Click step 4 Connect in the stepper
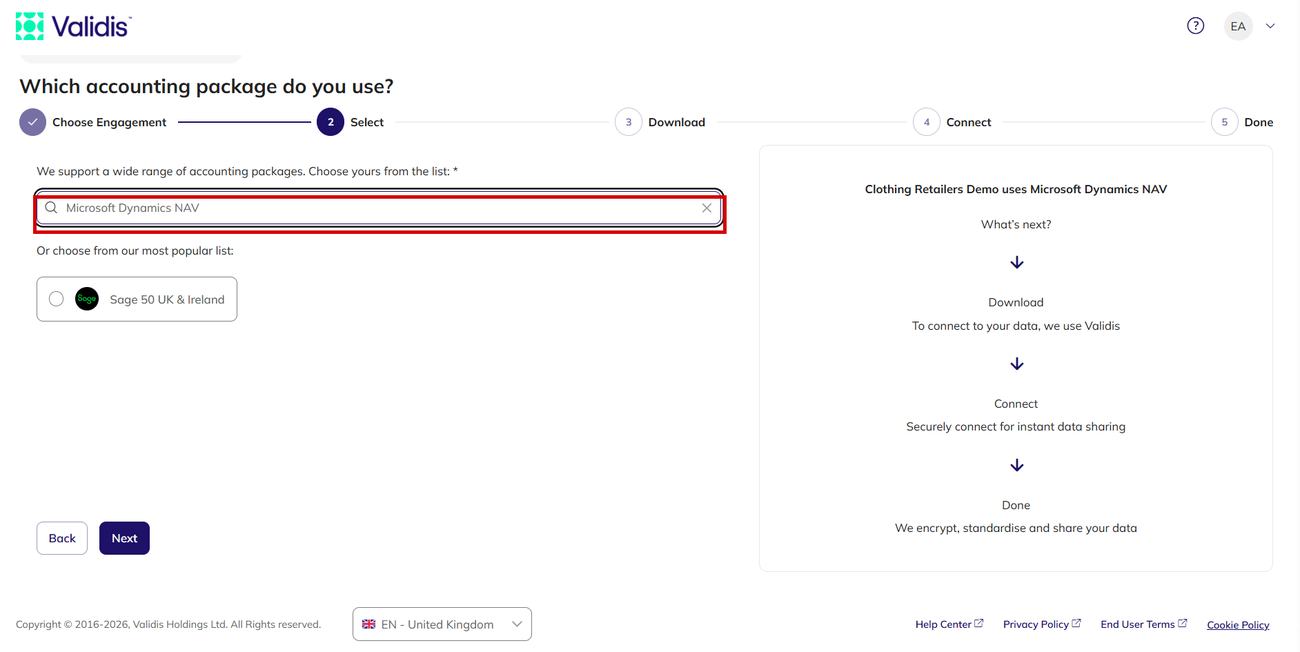1300x652 pixels. click(952, 122)
